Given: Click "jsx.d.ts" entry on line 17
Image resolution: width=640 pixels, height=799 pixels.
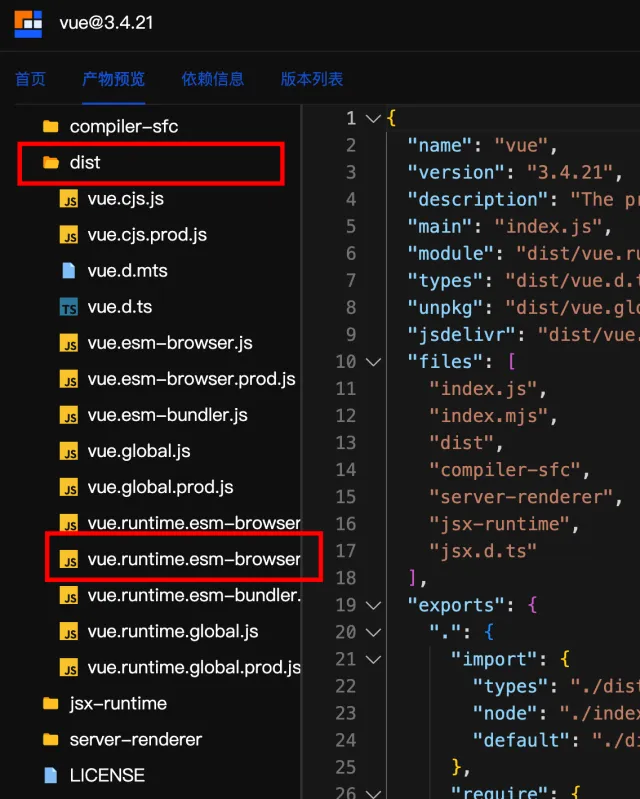Looking at the screenshot, I should tap(483, 551).
